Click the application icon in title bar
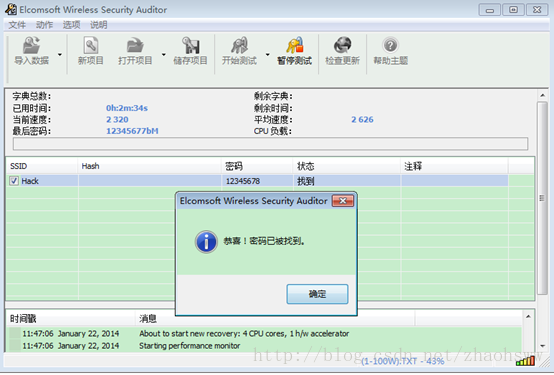This screenshot has height=375, width=554. pos(11,9)
